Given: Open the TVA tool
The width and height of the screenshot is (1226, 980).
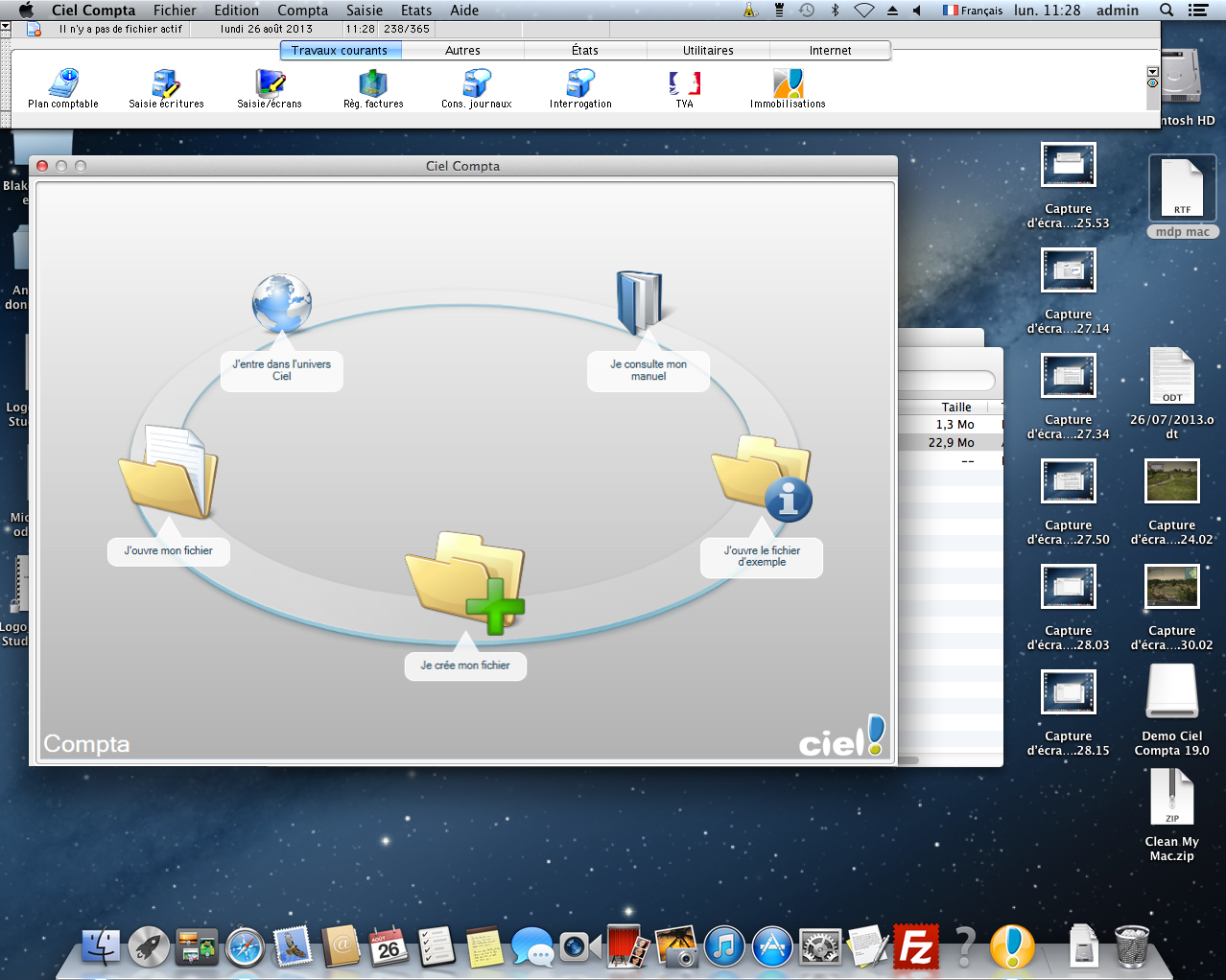Looking at the screenshot, I should 684,89.
